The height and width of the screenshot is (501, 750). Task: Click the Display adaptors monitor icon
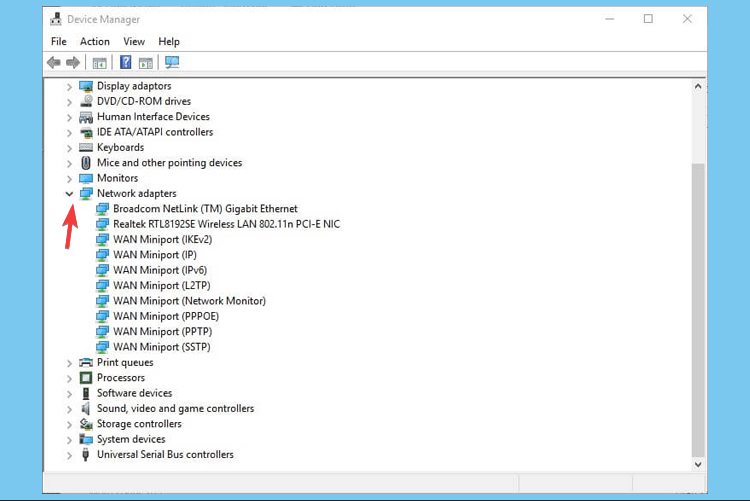86,86
